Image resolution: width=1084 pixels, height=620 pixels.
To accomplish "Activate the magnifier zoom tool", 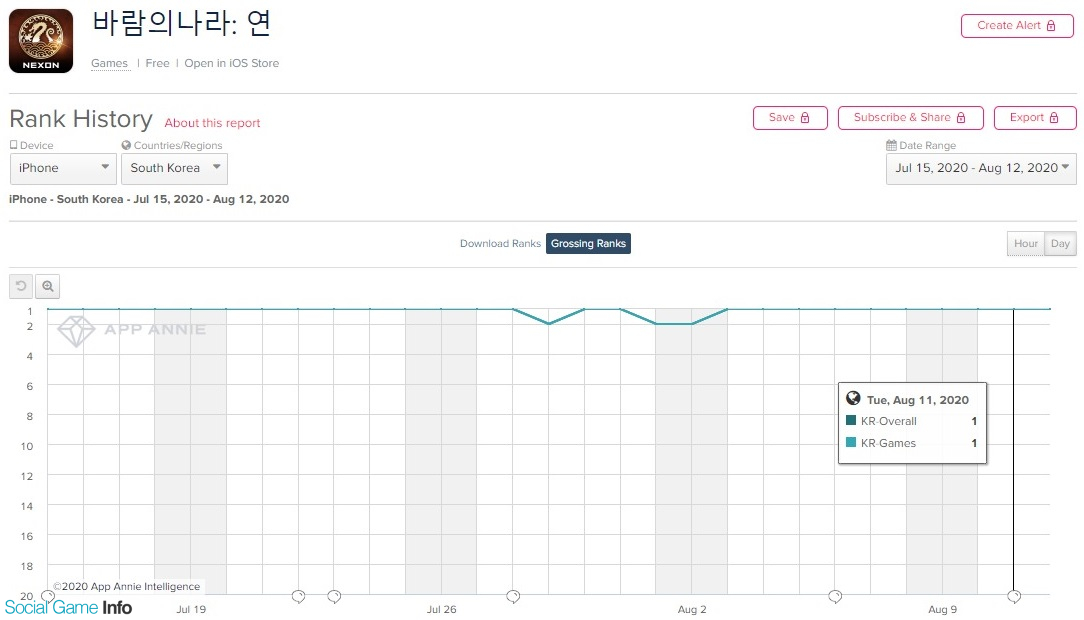I will click(48, 286).
